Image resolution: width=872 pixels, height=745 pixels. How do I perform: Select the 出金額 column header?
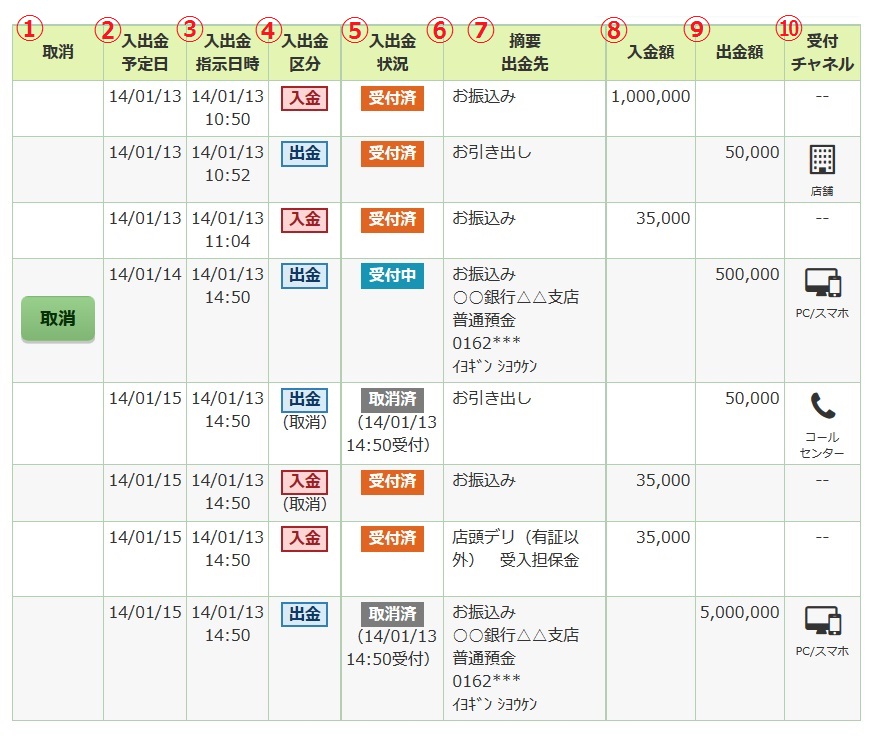tap(738, 52)
